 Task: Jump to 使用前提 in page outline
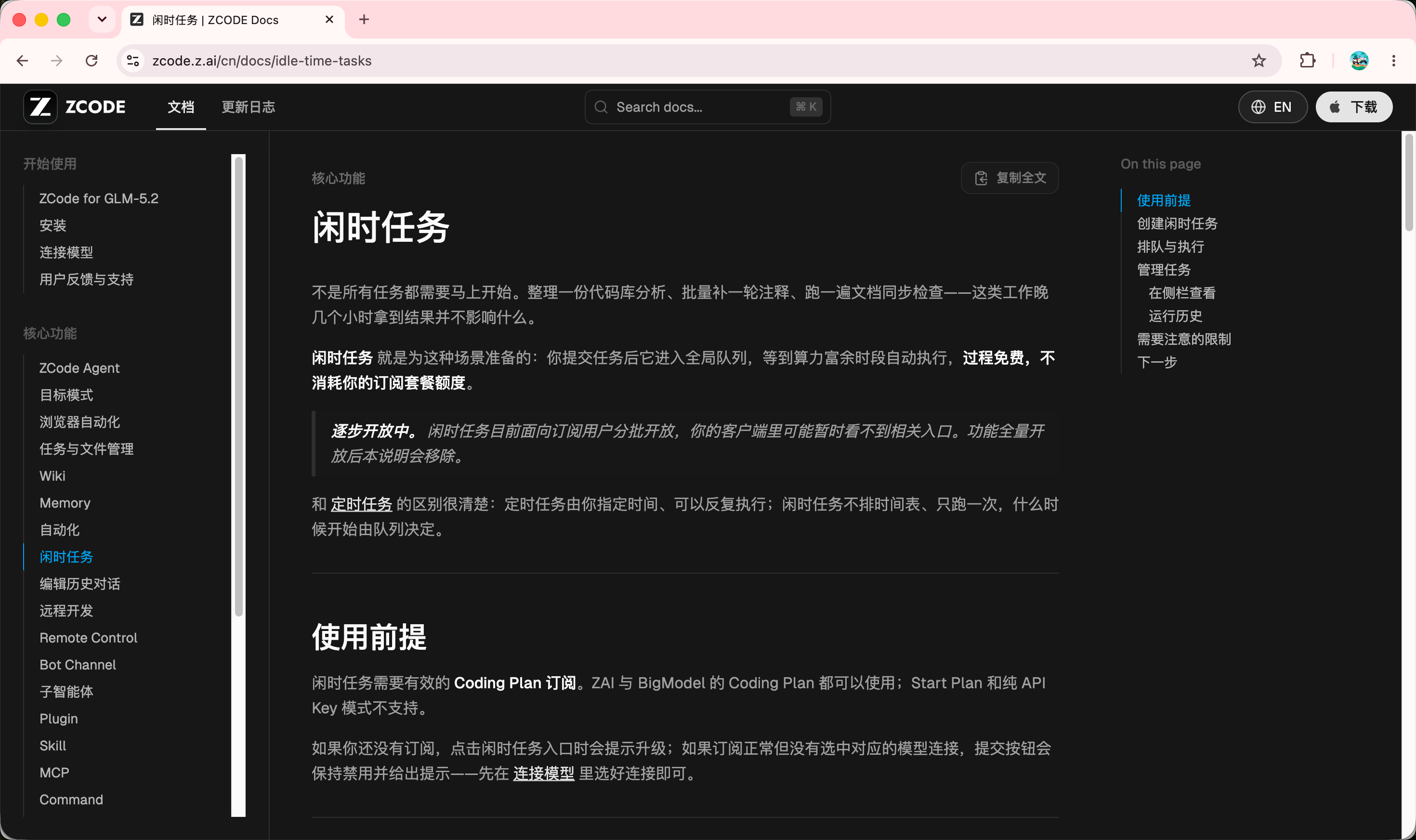click(x=1164, y=200)
